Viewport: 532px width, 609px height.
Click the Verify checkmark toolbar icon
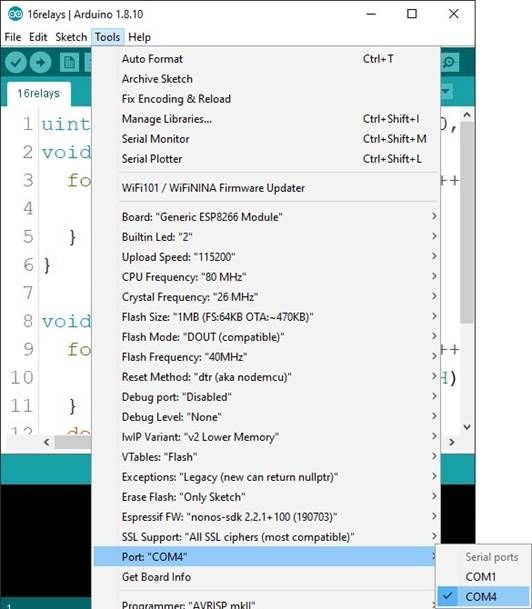click(x=16, y=62)
